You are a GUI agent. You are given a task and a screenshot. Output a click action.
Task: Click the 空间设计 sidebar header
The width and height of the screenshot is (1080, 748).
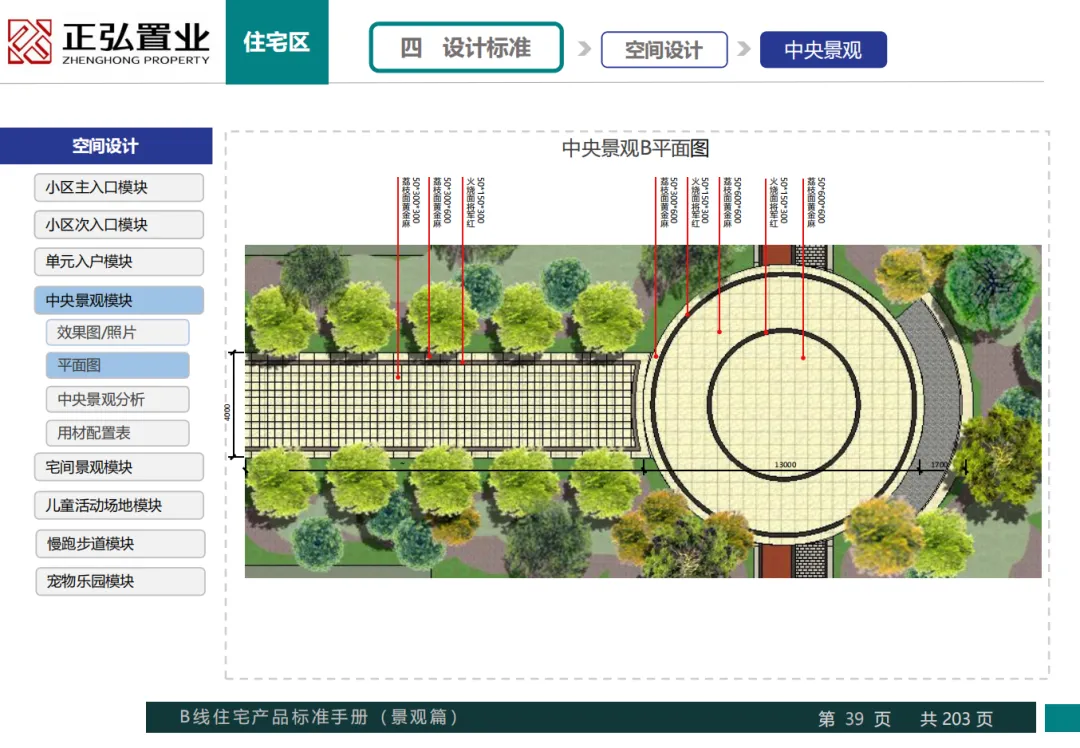coord(106,146)
